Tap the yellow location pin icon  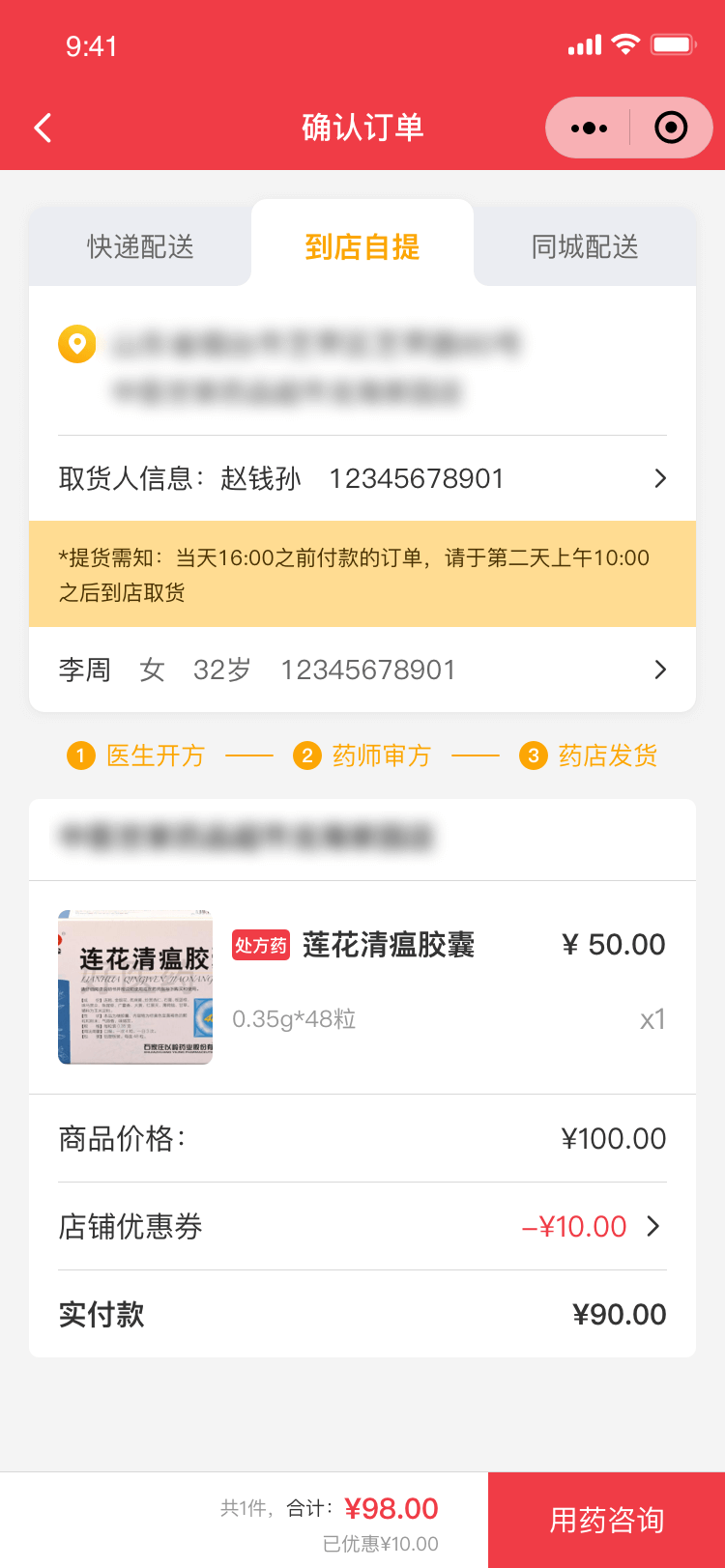(77, 344)
